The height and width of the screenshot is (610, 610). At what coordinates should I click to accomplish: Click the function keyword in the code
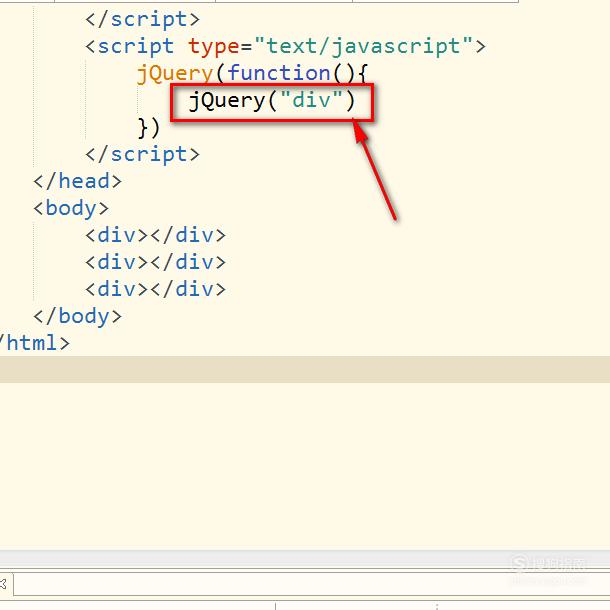point(279,73)
